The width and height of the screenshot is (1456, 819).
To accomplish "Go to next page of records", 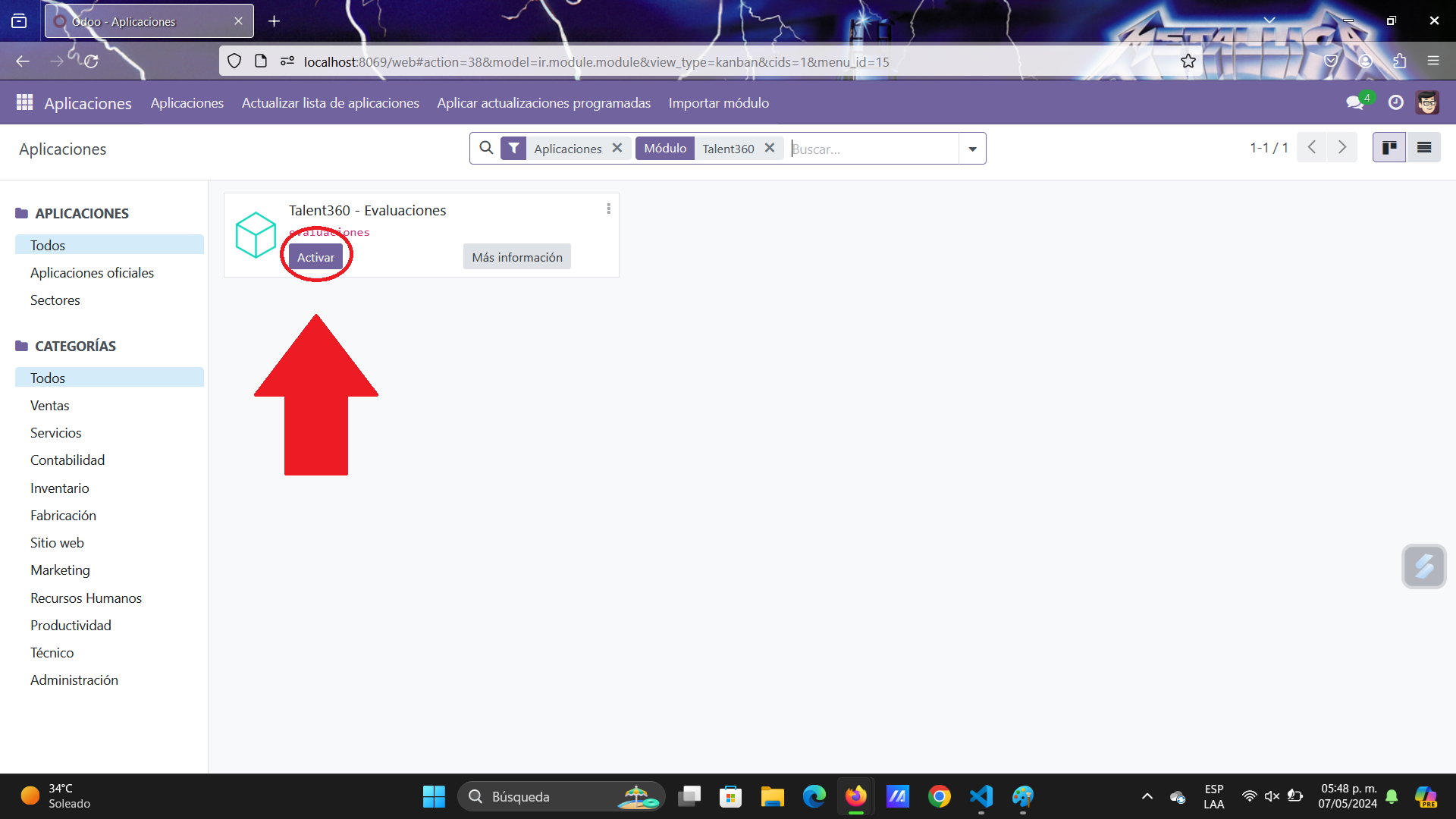I will click(1342, 147).
